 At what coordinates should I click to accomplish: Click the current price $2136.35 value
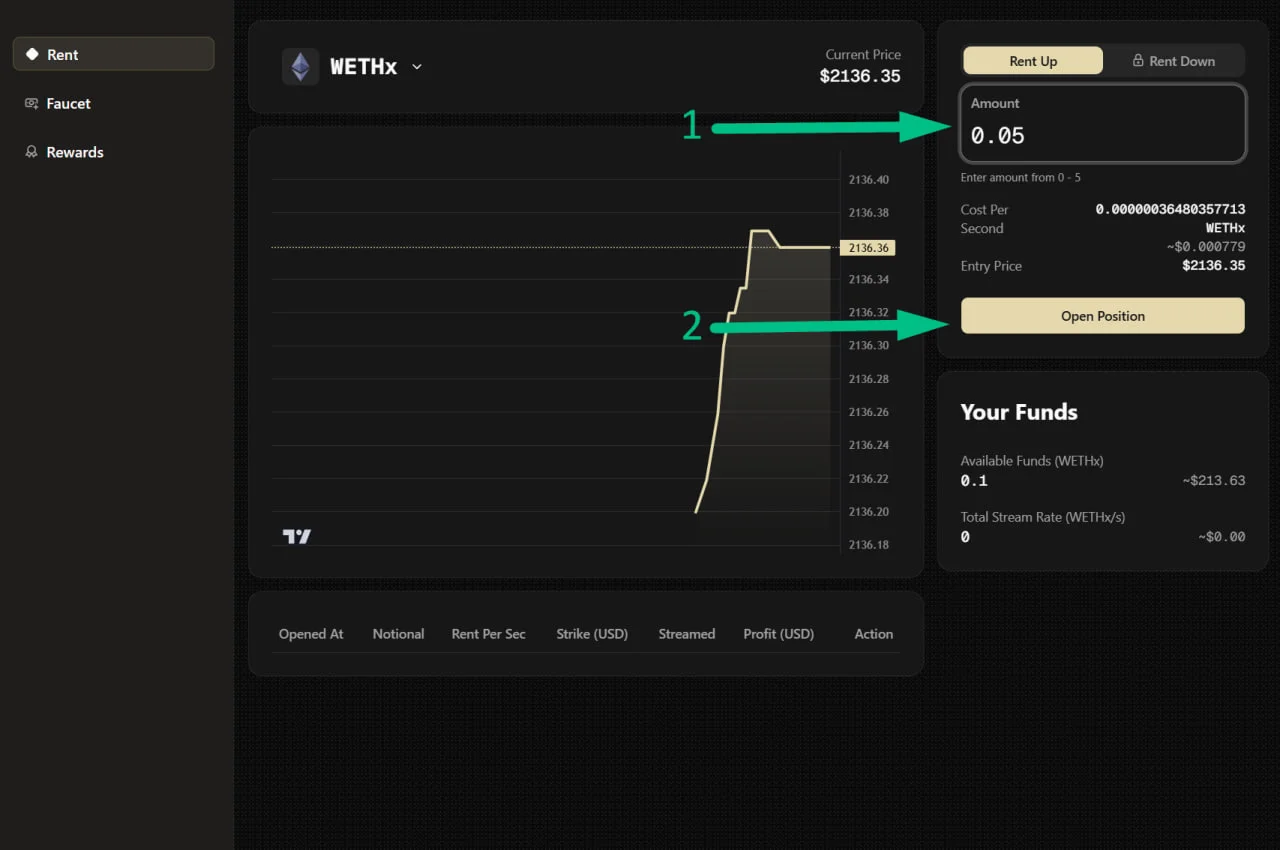[860, 76]
